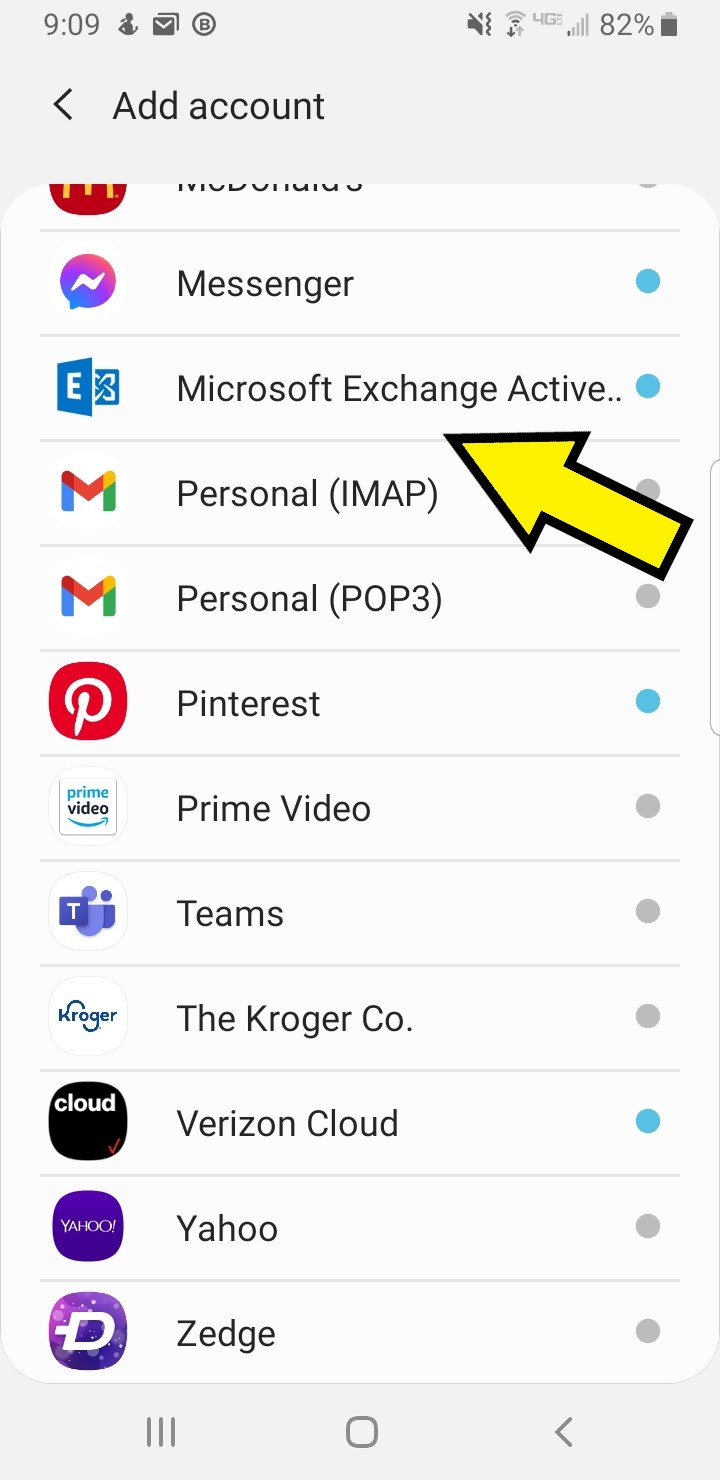This screenshot has height=1480, width=720.
Task: Tap the blue dot beside Pinterest
Action: coord(648,702)
